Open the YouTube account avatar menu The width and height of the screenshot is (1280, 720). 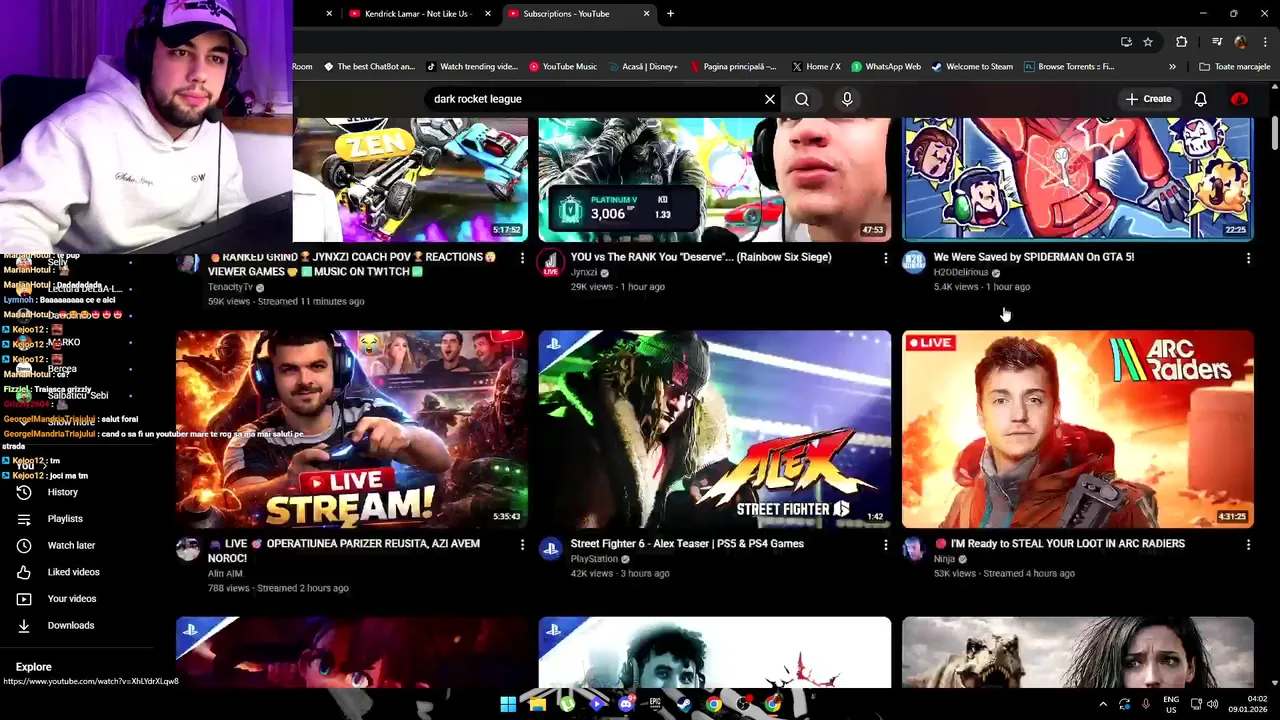click(1239, 99)
